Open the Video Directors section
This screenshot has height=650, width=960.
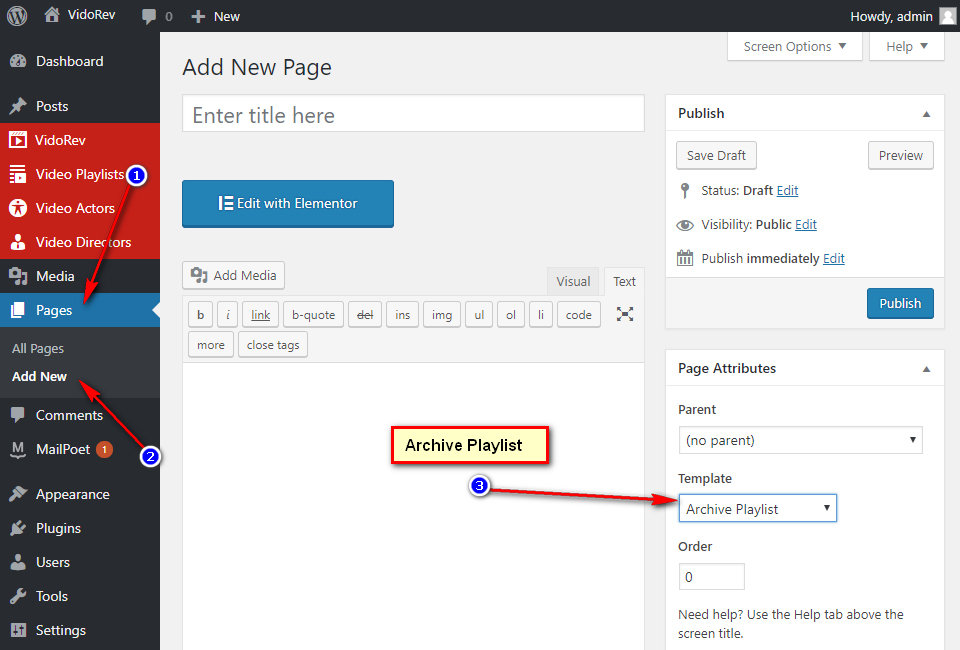(x=83, y=242)
